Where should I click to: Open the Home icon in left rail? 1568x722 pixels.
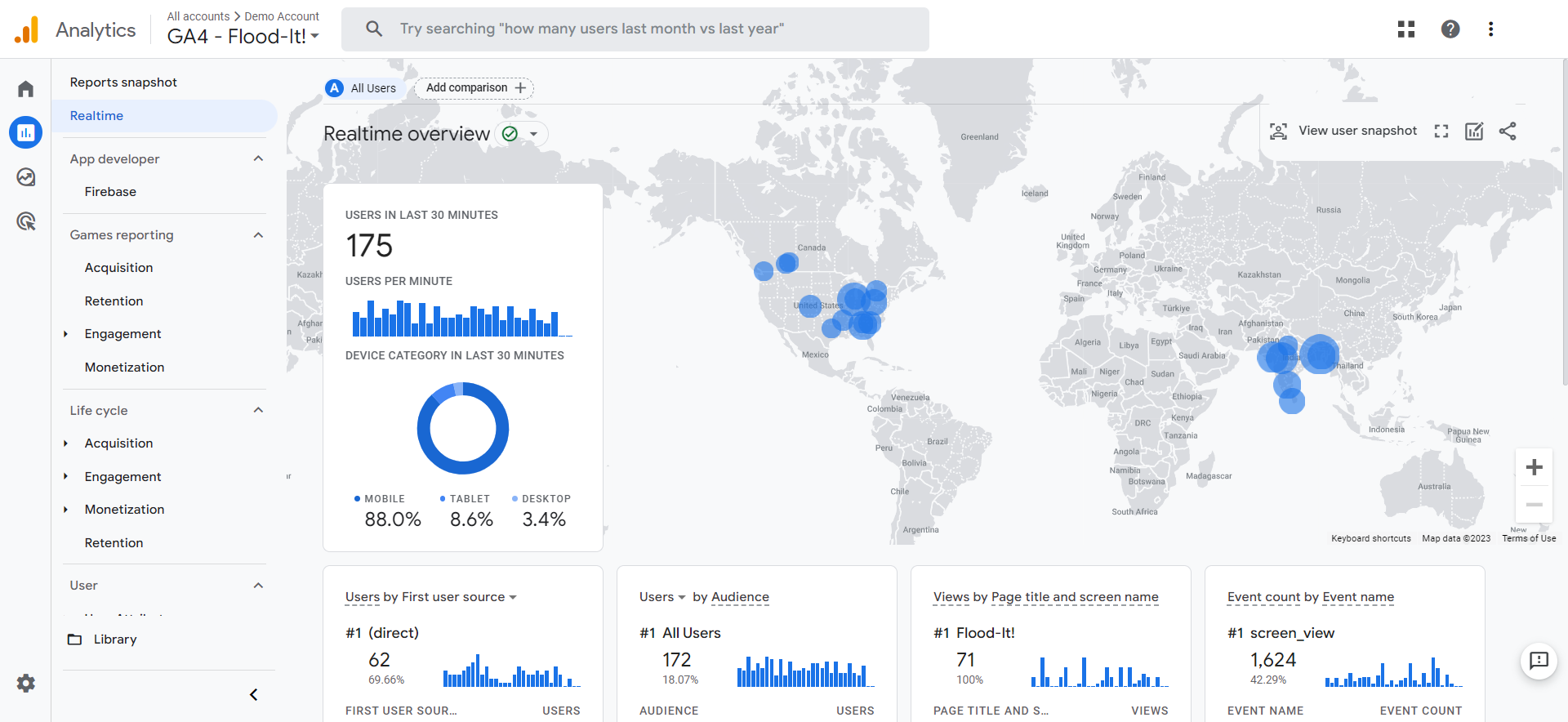pos(26,89)
